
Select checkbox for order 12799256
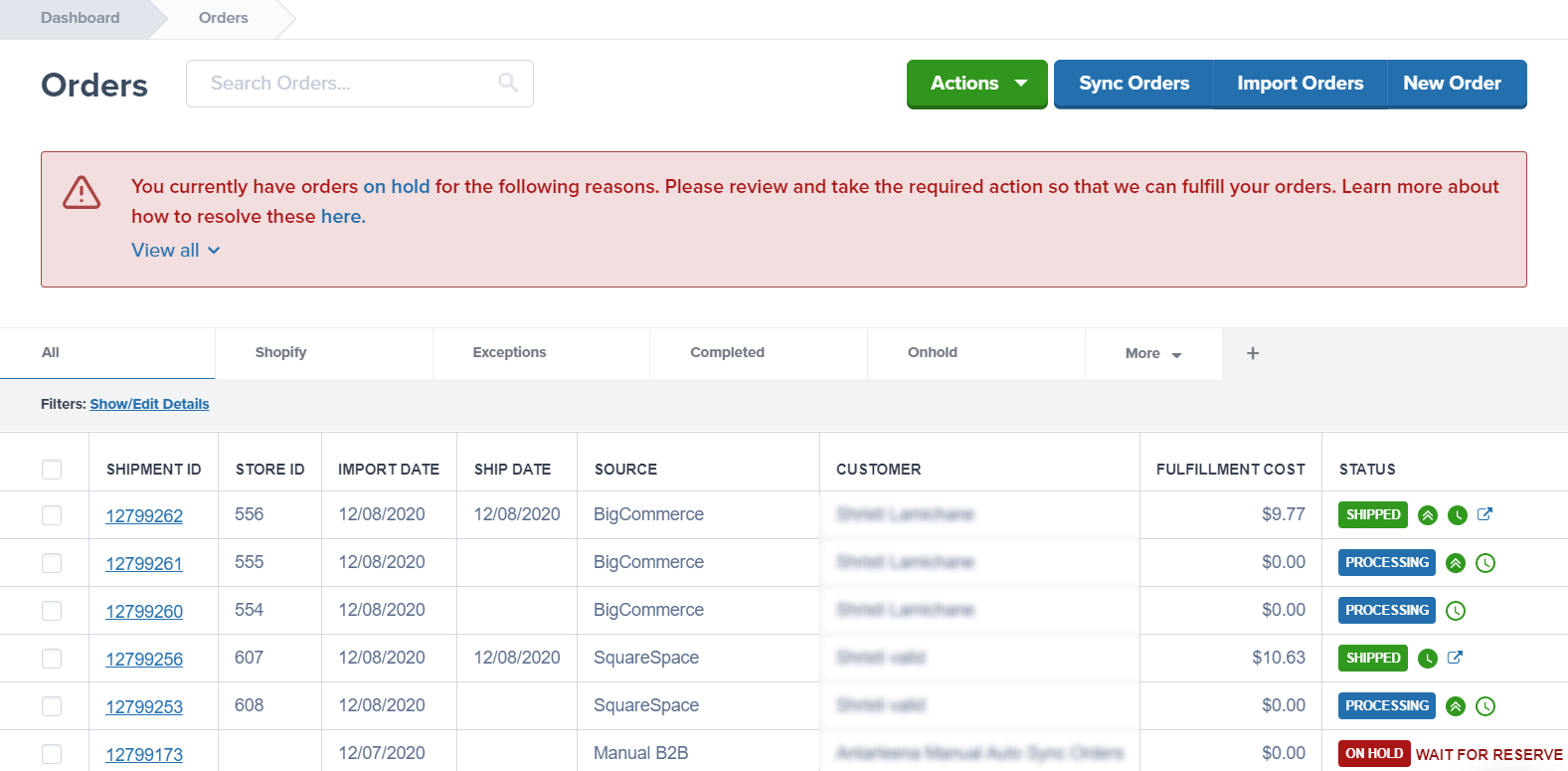click(52, 659)
